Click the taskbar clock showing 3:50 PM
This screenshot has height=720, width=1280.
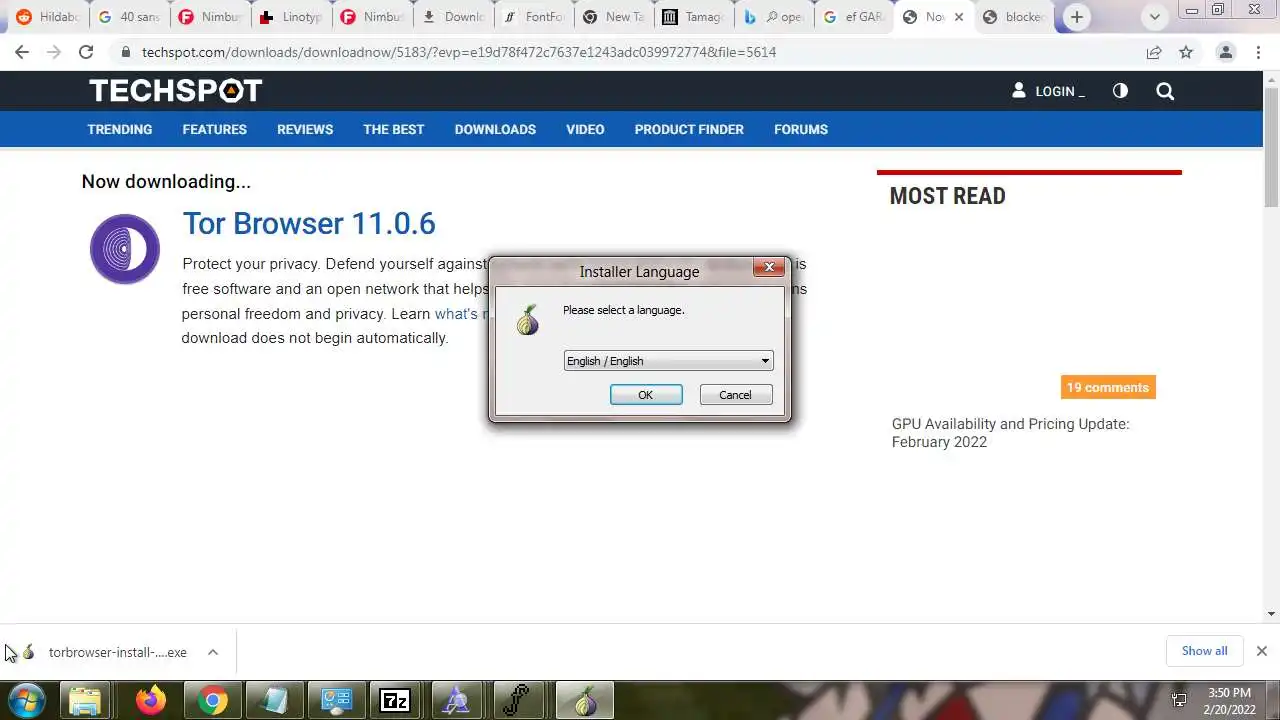[1229, 701]
